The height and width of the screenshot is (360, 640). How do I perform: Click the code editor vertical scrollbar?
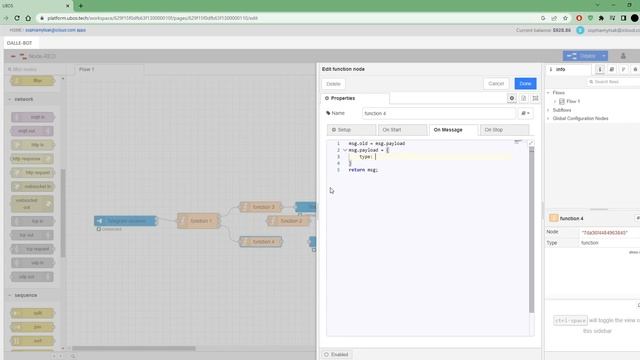(531, 231)
